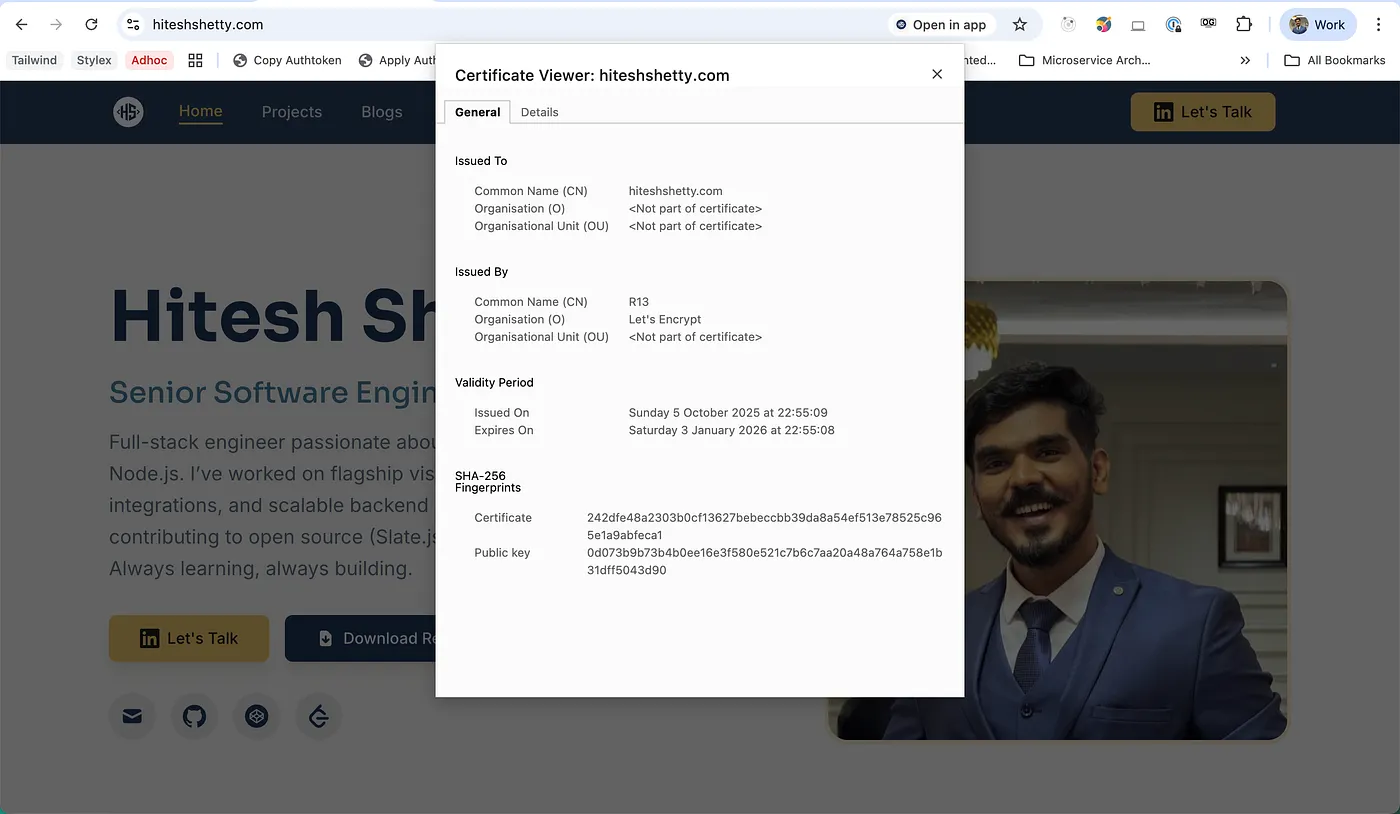This screenshot has height=814, width=1400.
Task: Open the Extensions puzzle piece menu
Action: pos(1244,25)
